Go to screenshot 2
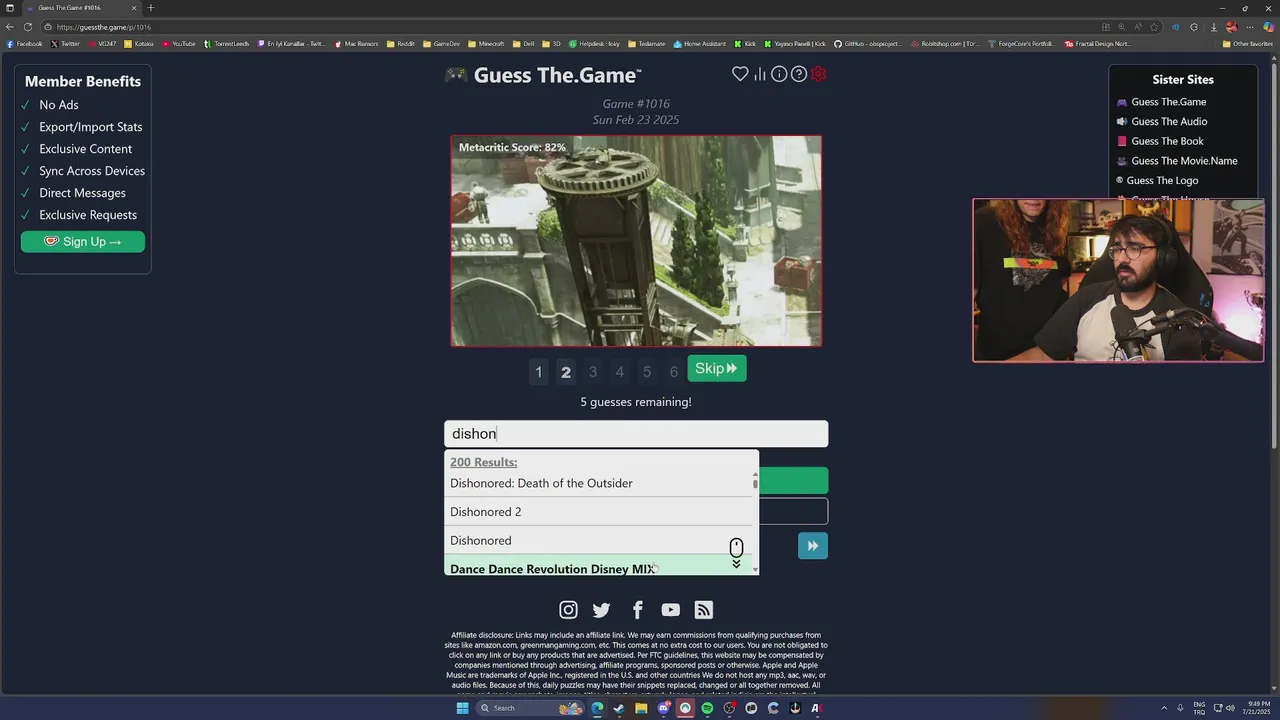 tap(565, 372)
